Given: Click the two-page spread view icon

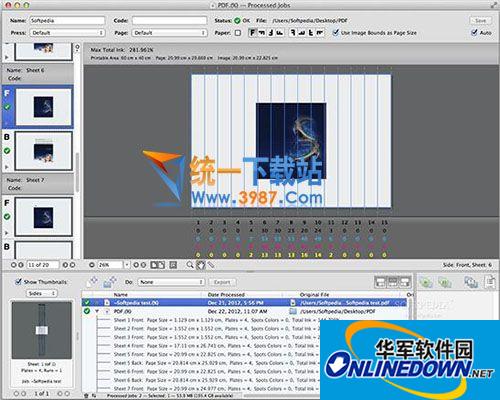Looking at the screenshot, I should point(158,265).
